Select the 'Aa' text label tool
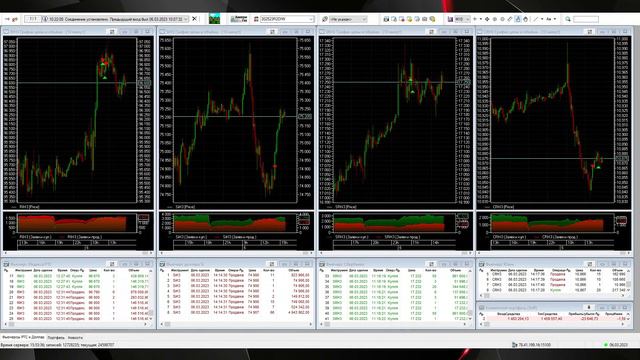 tap(549, 19)
